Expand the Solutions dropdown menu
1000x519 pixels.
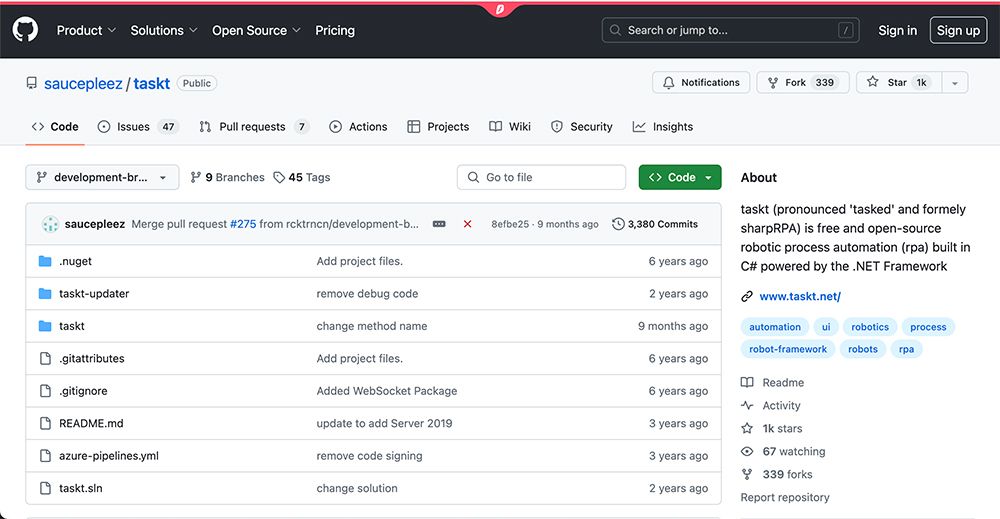click(164, 30)
